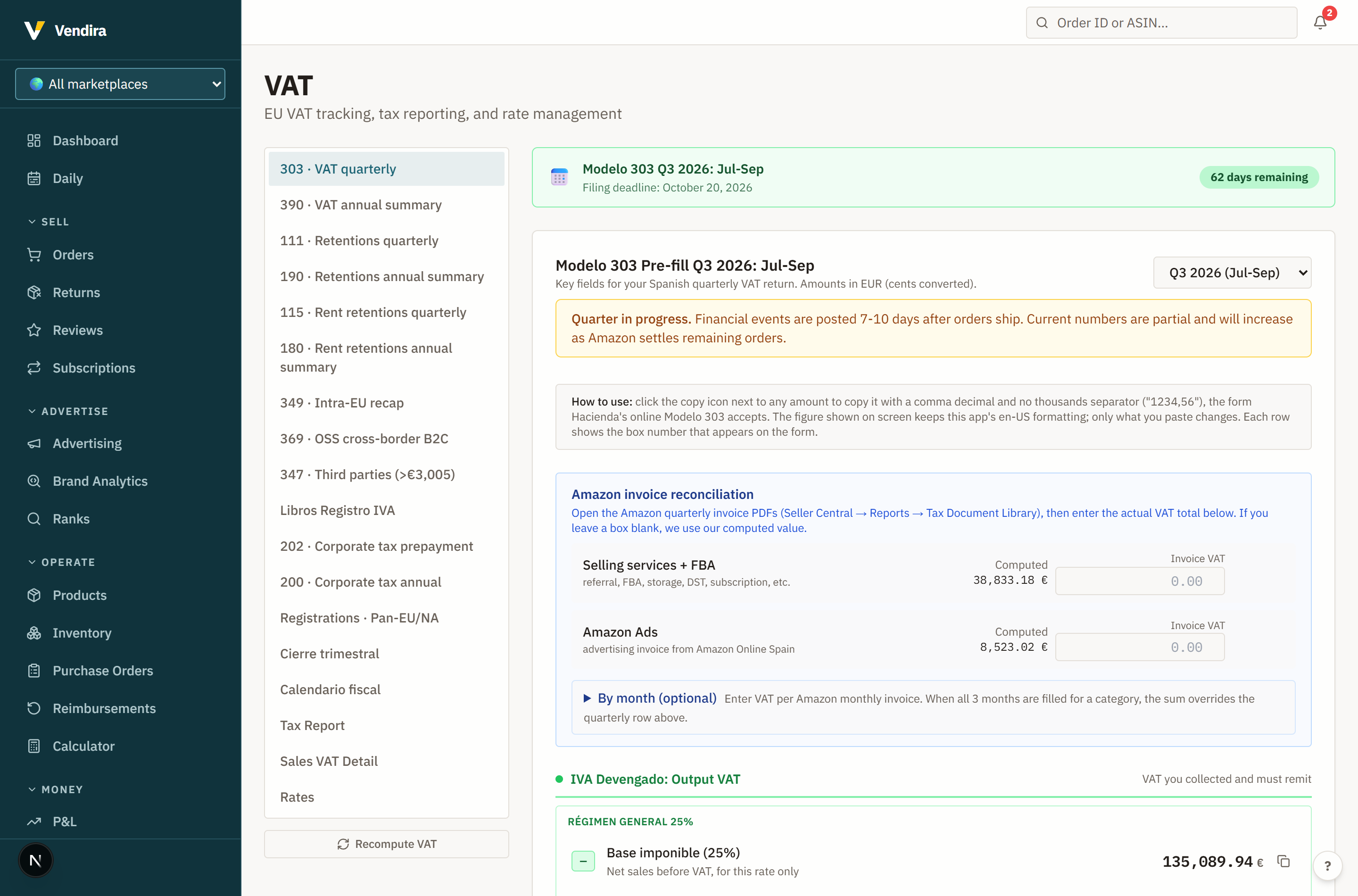1358x896 pixels.
Task: Open the Rates section
Action: 387,797
